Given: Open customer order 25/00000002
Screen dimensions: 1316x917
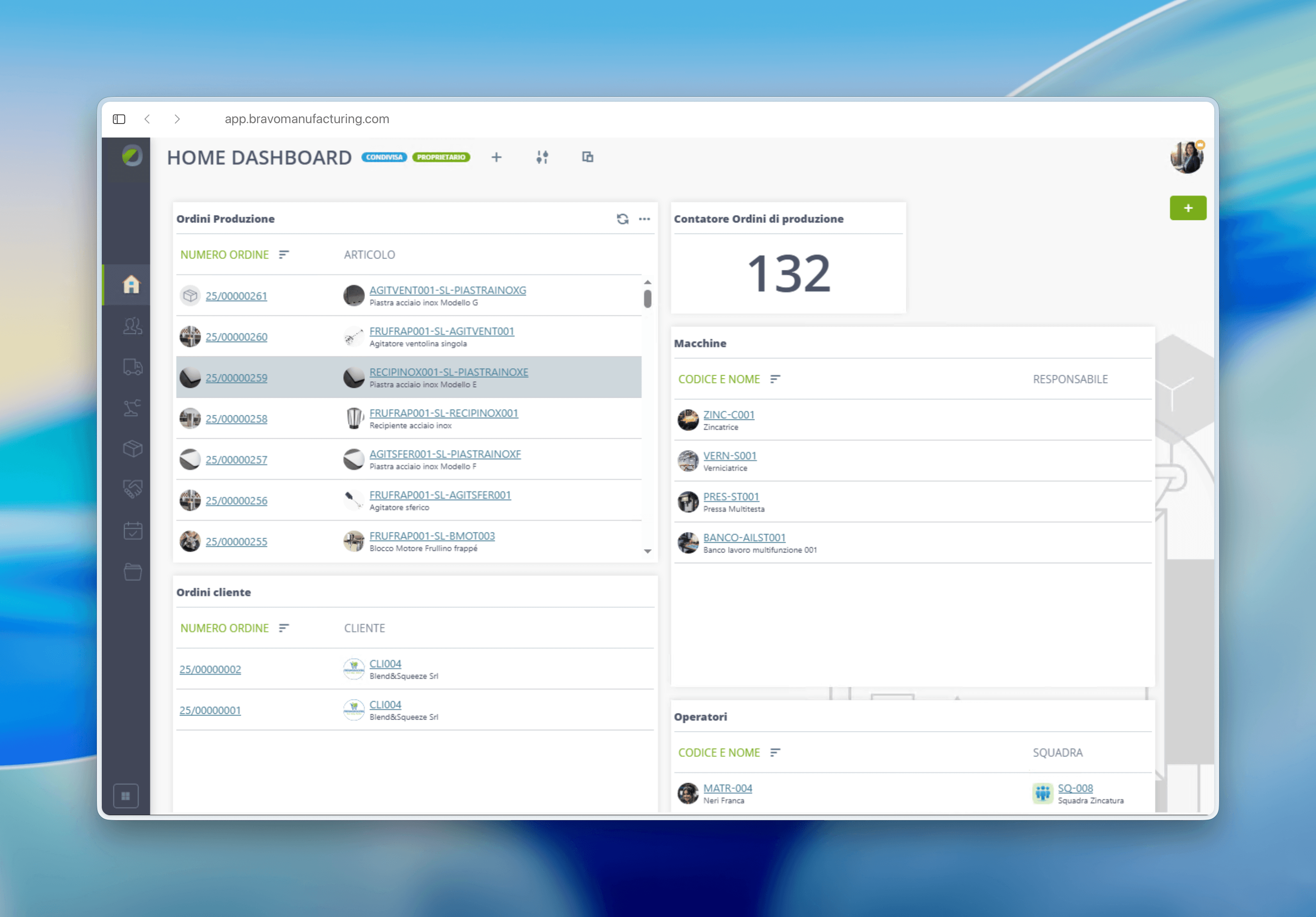Looking at the screenshot, I should coord(210,669).
